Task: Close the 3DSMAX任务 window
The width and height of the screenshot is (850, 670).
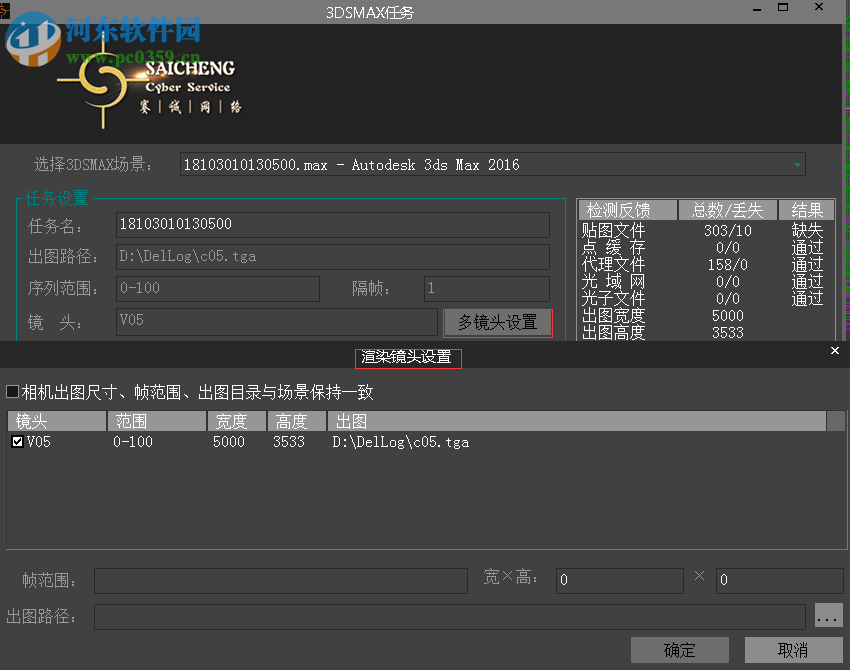Action: 819,7
